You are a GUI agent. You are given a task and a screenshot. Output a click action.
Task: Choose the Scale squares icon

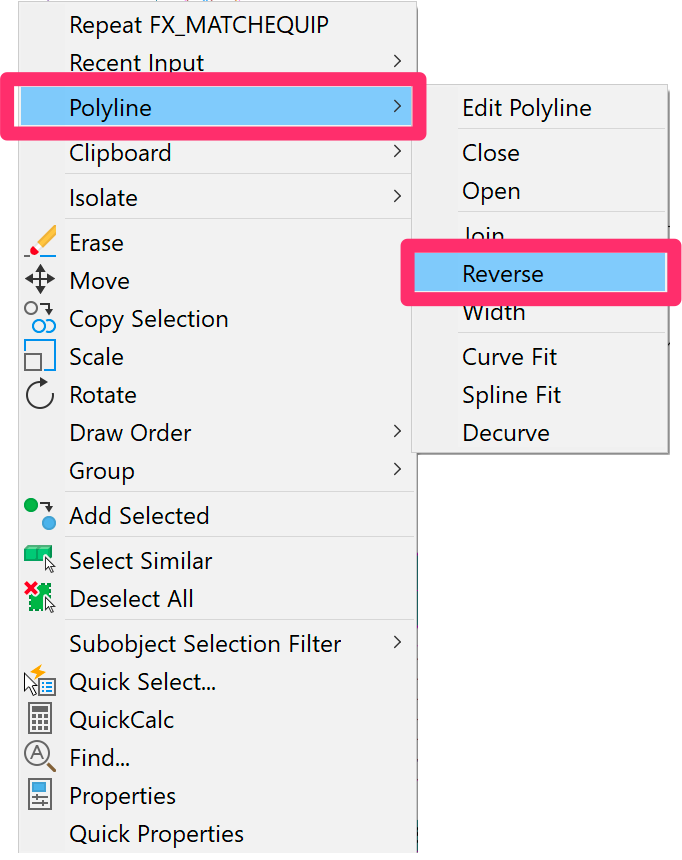[x=40, y=355]
